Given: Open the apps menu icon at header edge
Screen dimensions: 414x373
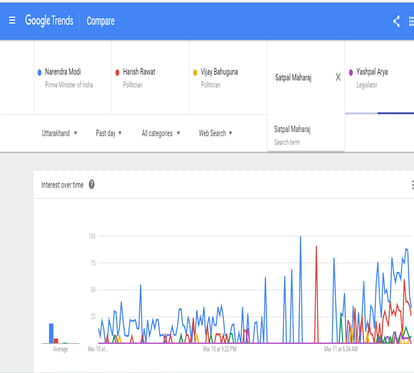Looking at the screenshot, I should point(411,22).
